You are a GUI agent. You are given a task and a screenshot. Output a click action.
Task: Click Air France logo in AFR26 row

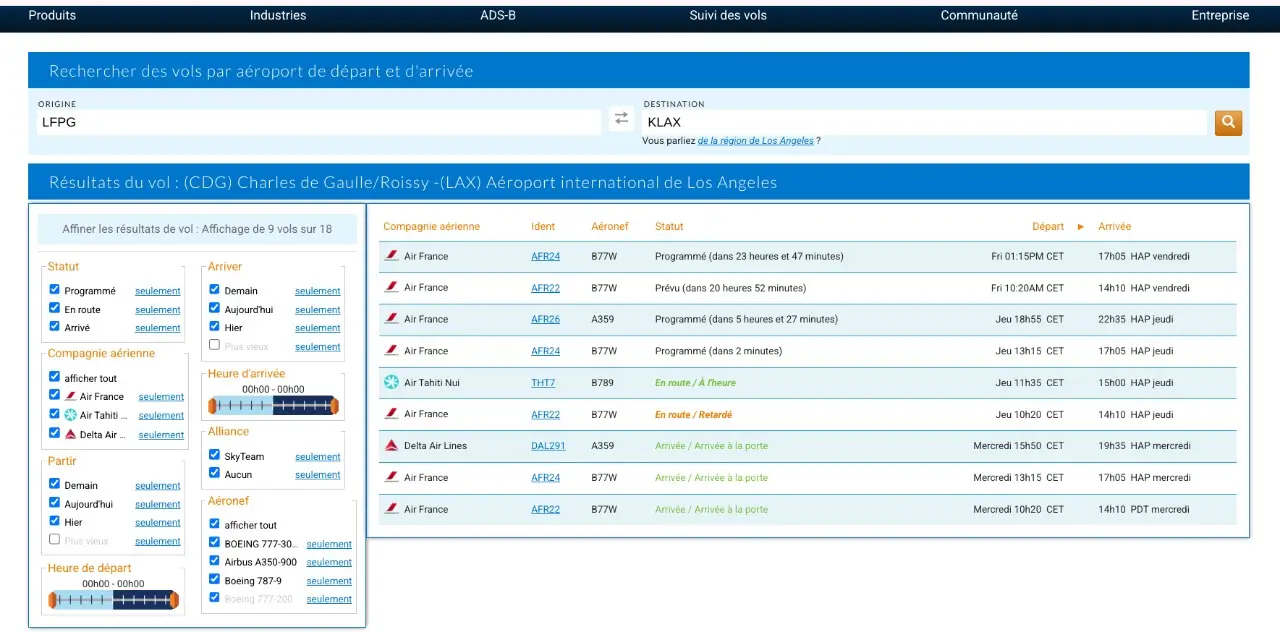pyautogui.click(x=391, y=319)
